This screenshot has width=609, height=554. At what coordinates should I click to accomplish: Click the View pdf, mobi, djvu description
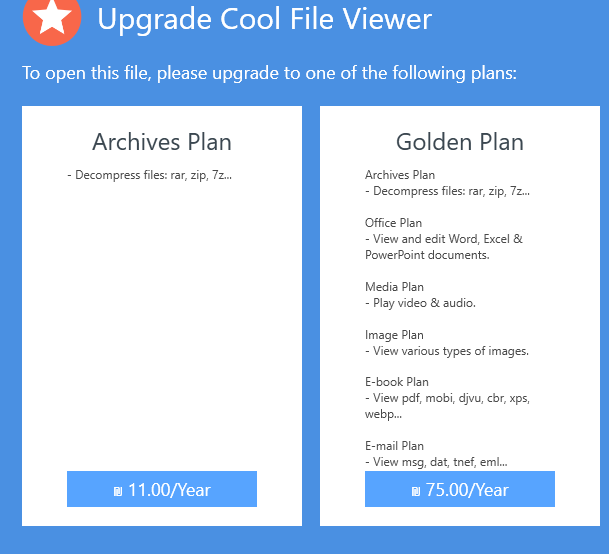tap(447, 398)
